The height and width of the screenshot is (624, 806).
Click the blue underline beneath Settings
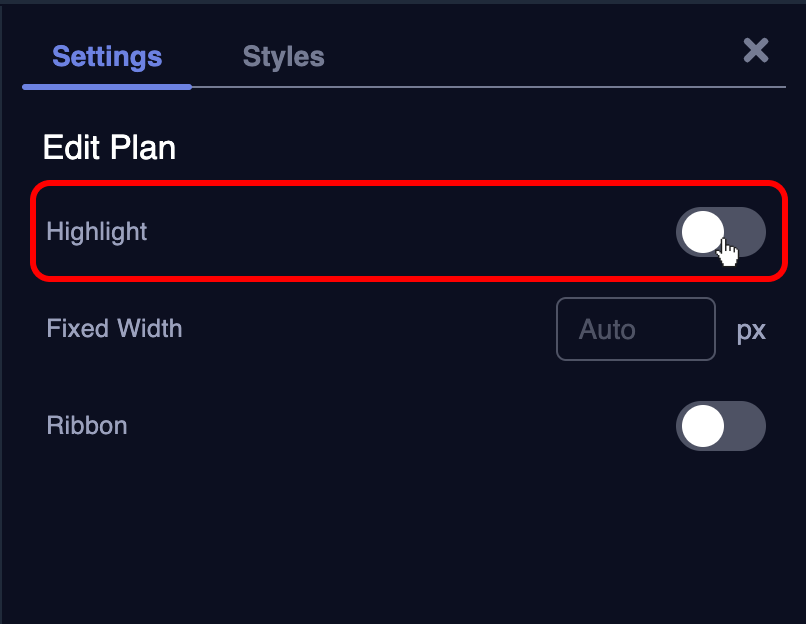107,87
